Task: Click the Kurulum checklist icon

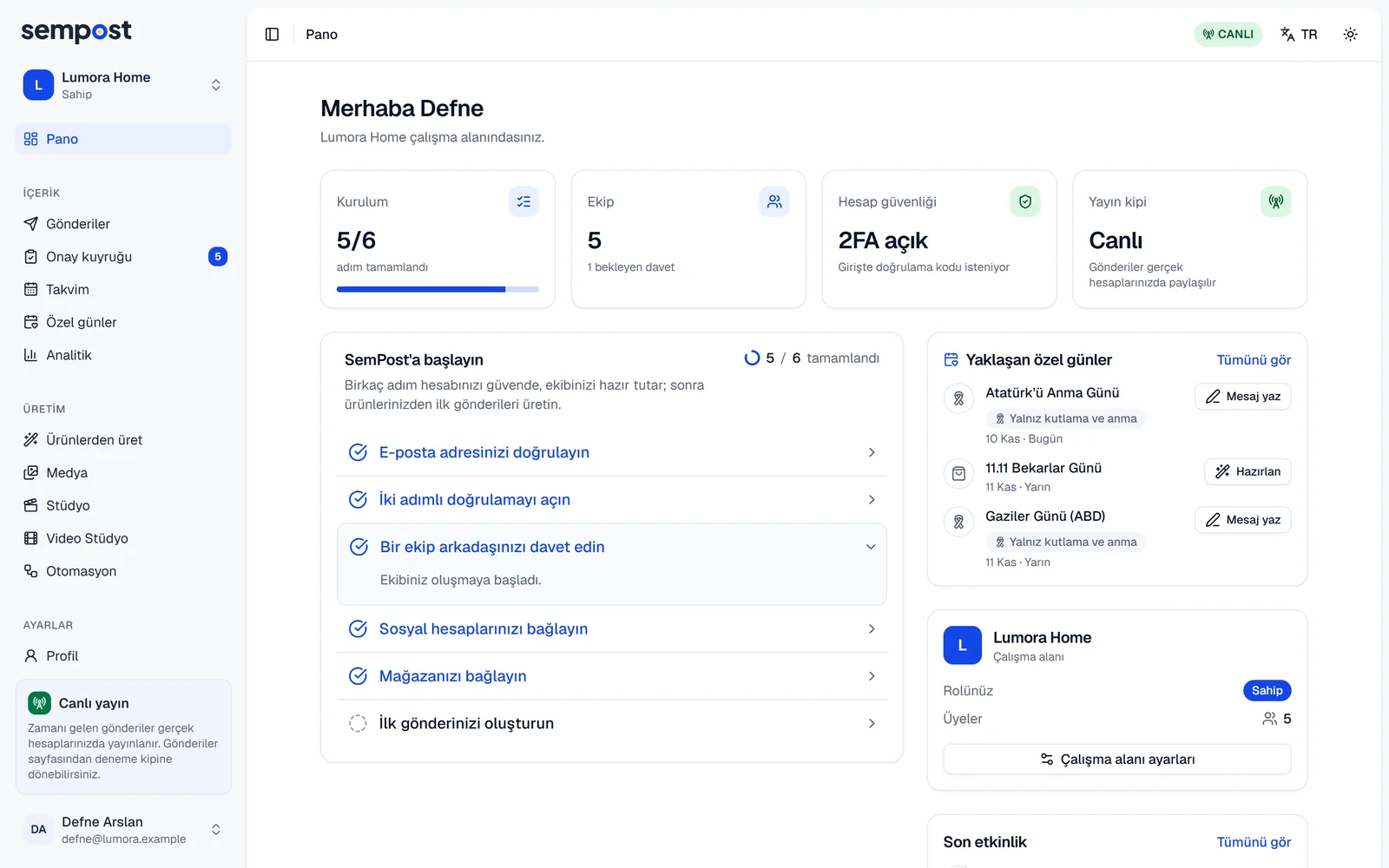Action: click(523, 201)
